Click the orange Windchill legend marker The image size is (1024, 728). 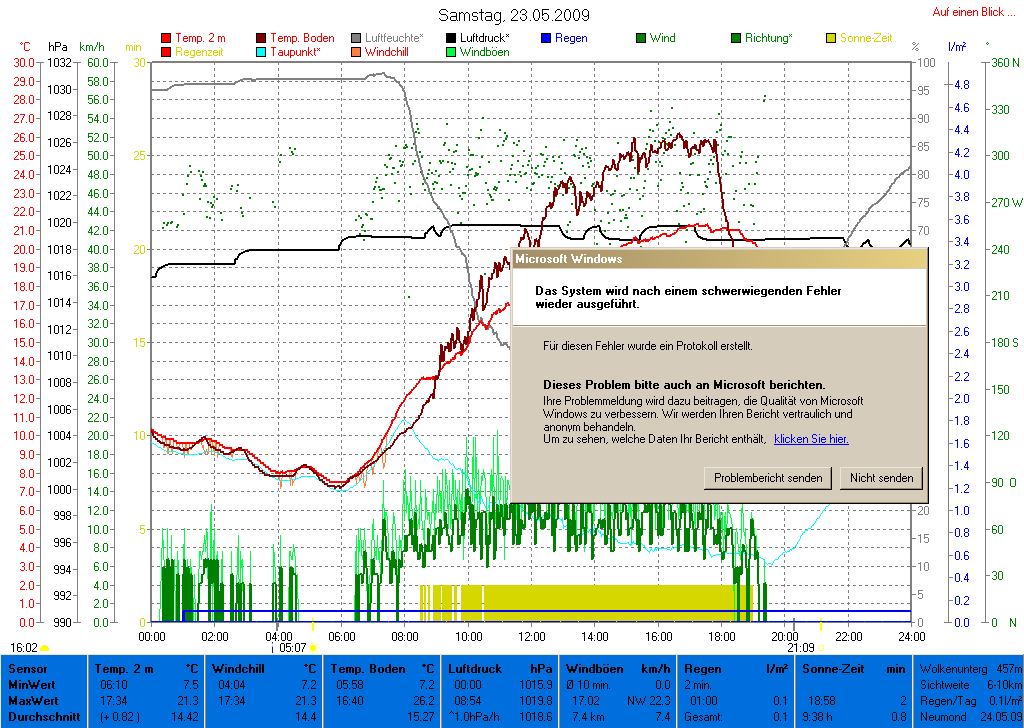point(357,52)
